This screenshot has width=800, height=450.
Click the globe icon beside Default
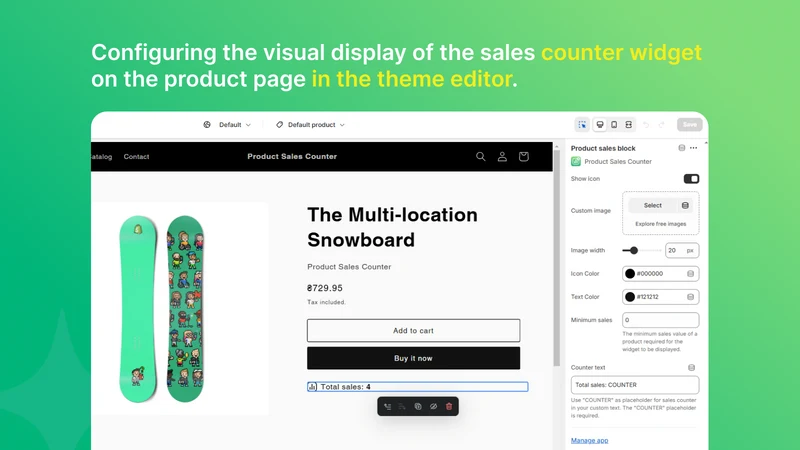[x=207, y=124]
